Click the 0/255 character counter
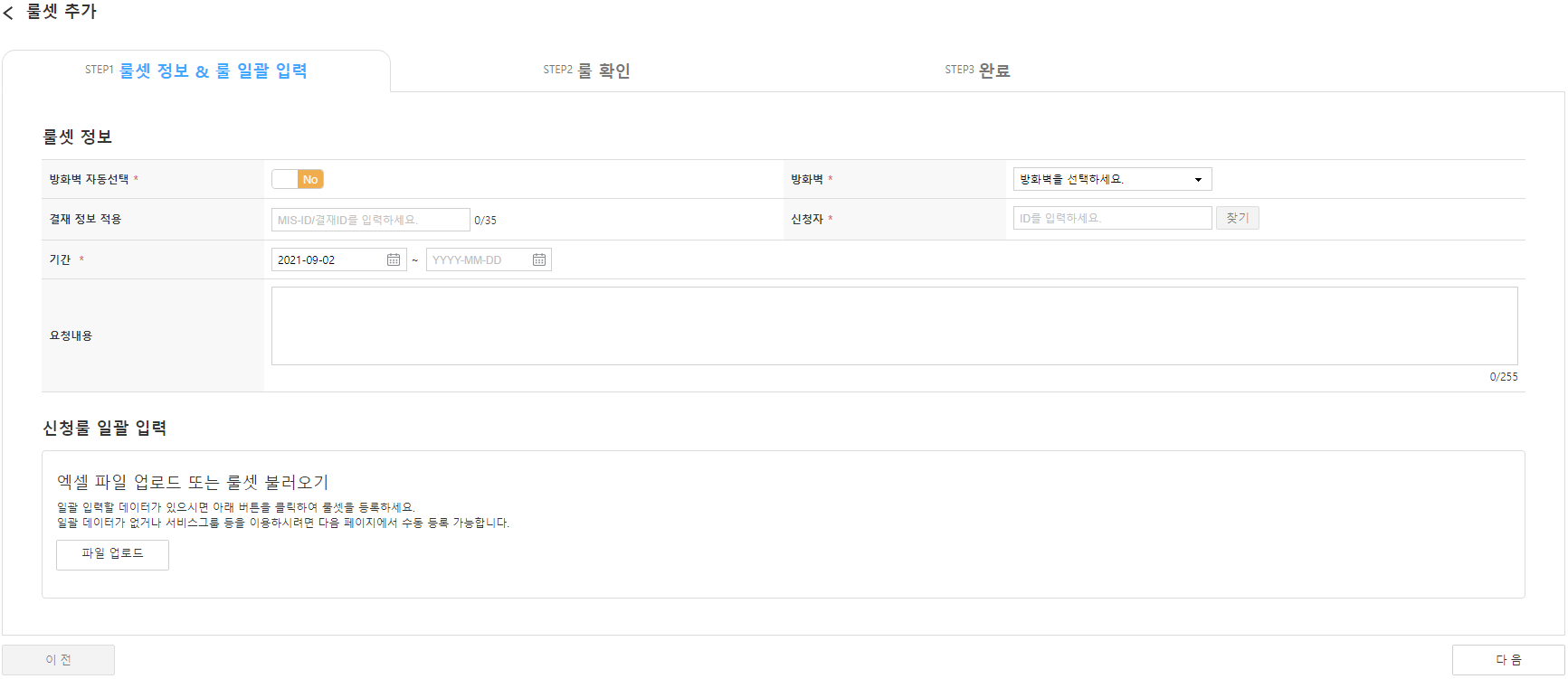This screenshot has width=1568, height=679. 1504,377
